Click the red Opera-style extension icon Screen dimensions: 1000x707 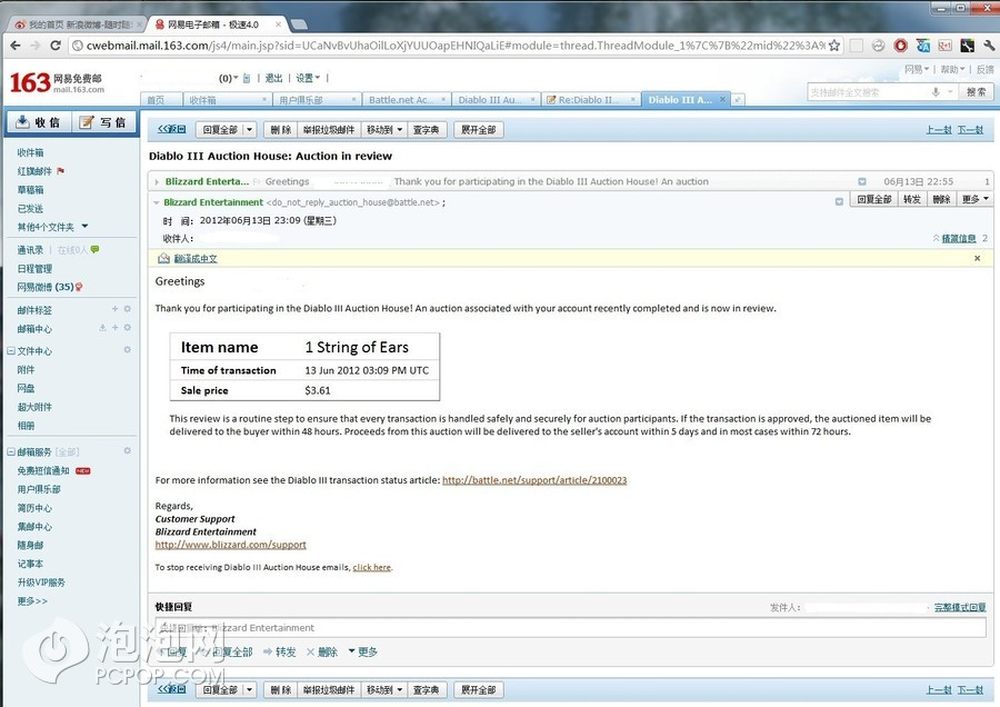click(x=901, y=45)
